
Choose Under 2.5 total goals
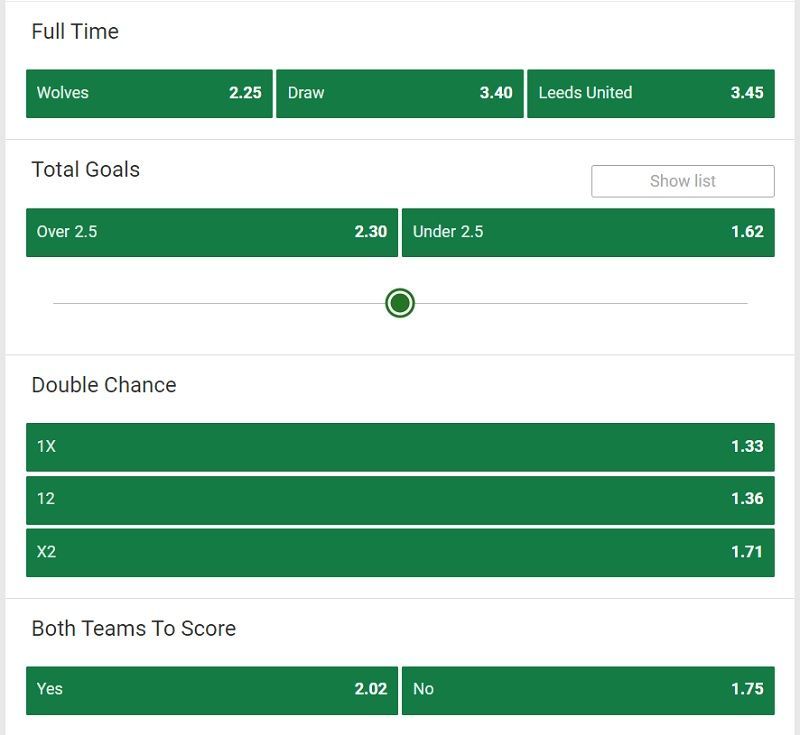(588, 232)
